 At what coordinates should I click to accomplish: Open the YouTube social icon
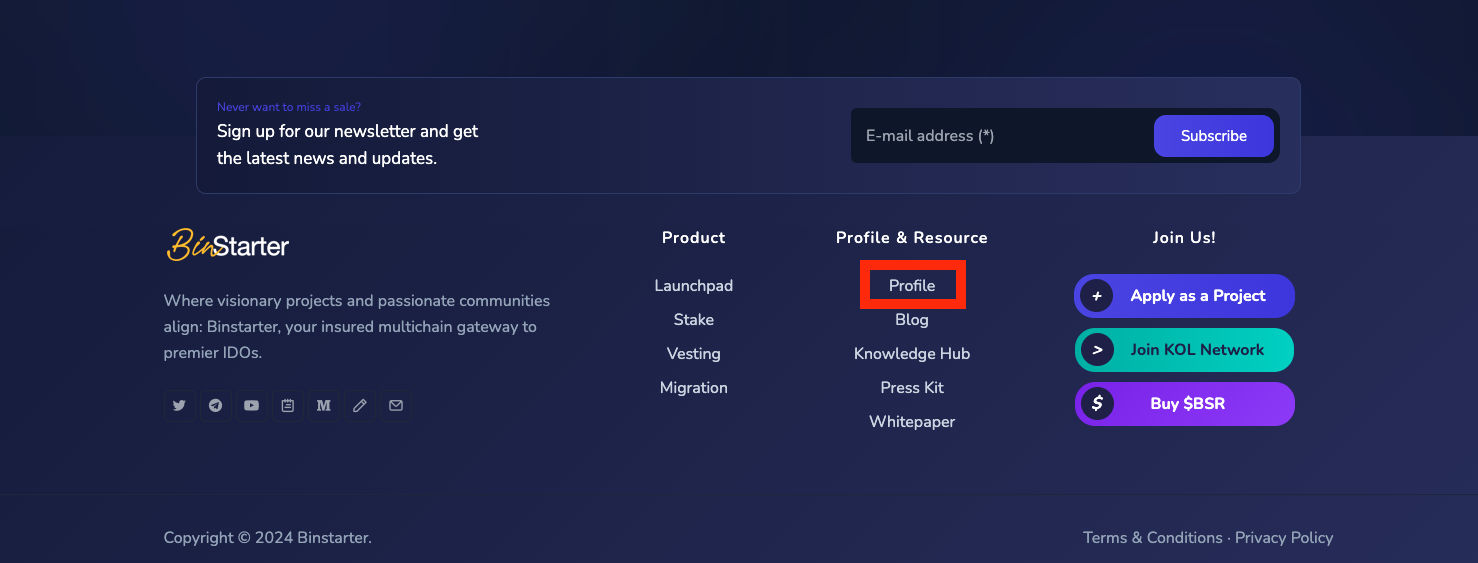pos(251,405)
